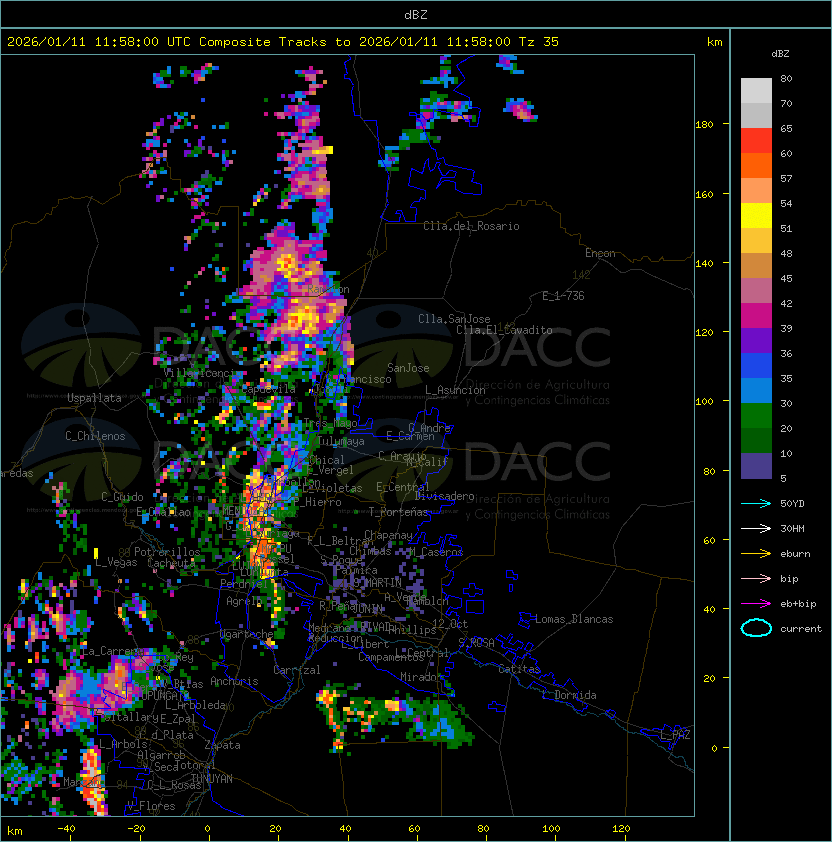Click the '50YD' legend label
832x842 pixels.
click(792, 503)
